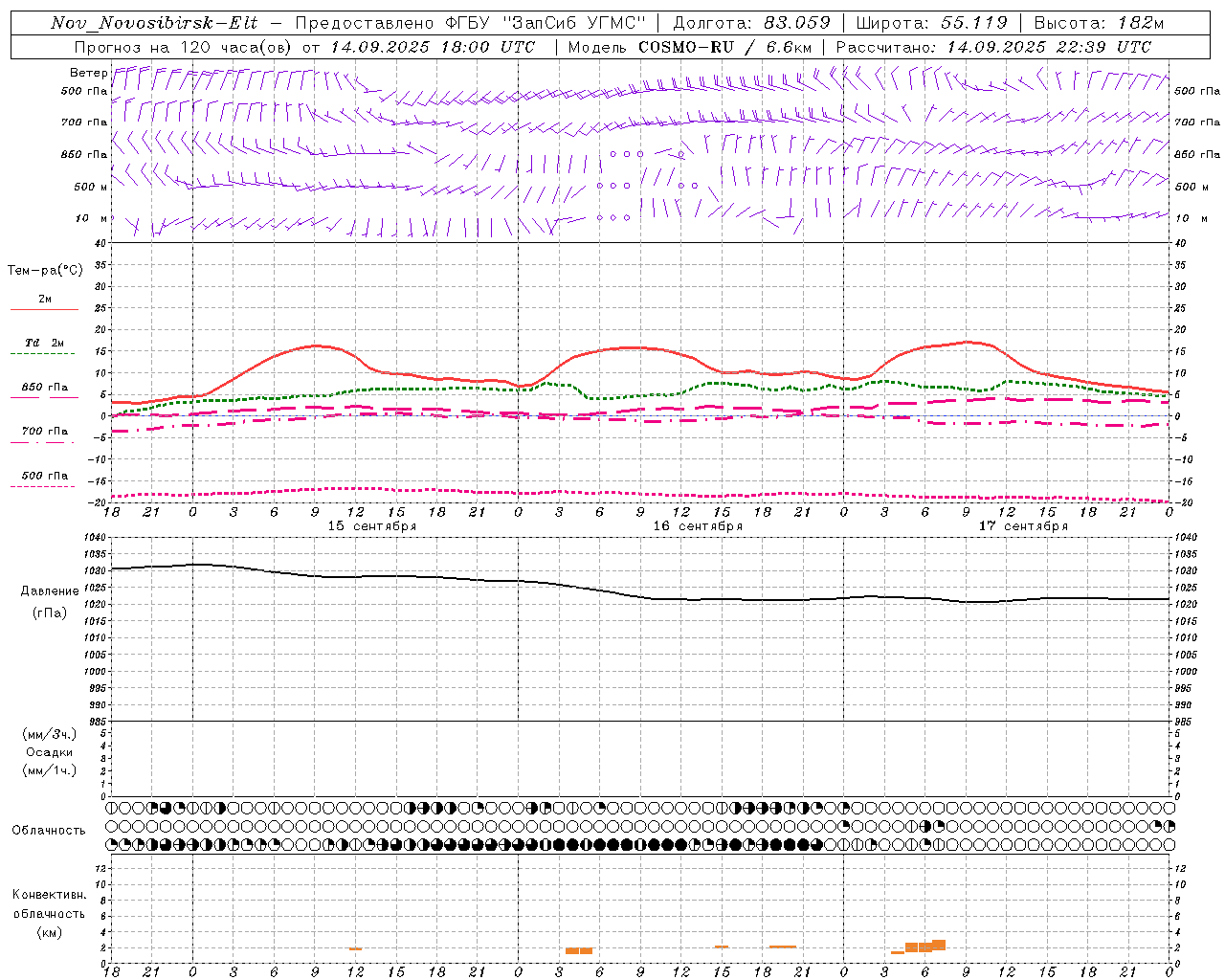Click the 15 сентября date label
This screenshot has height=980, width=1225.
[x=372, y=526]
